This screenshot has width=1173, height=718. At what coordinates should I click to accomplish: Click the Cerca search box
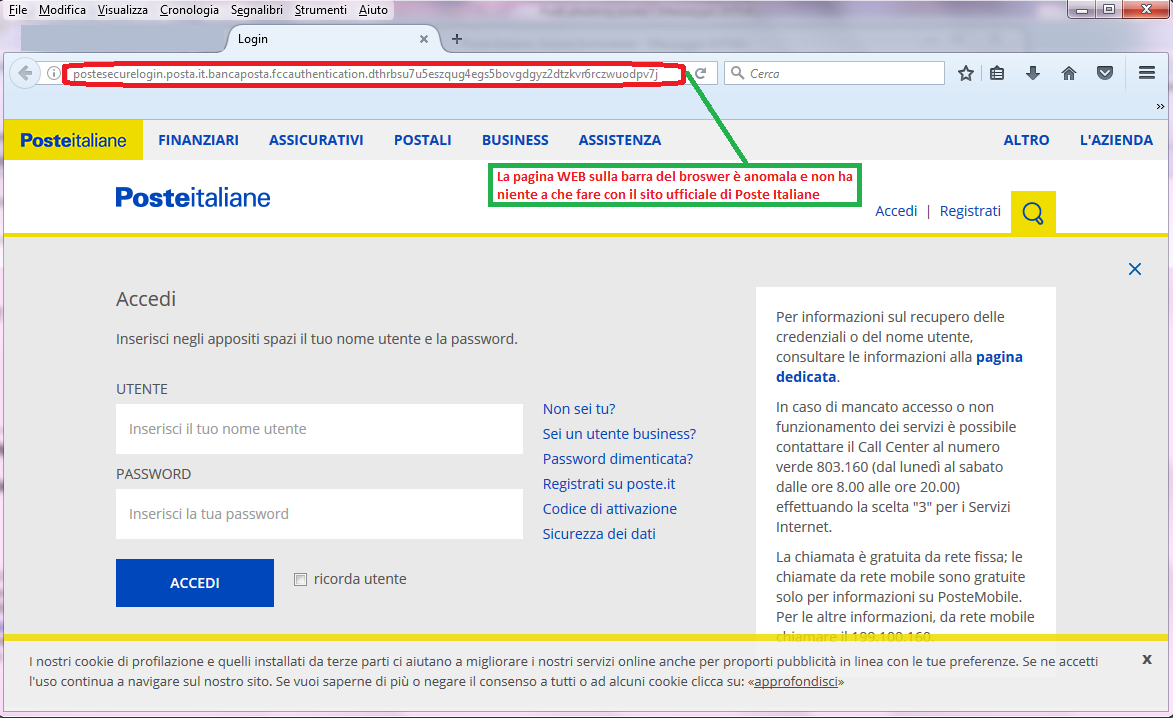click(835, 73)
